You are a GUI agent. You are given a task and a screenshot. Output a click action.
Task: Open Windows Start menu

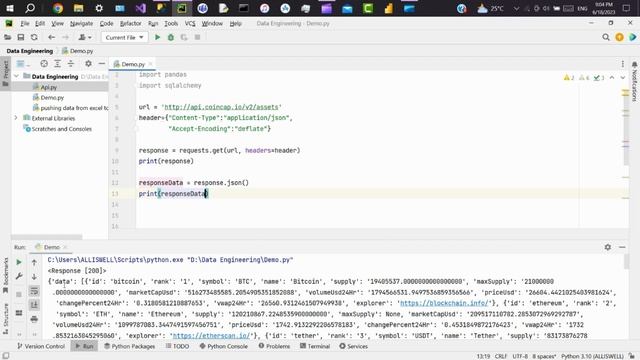[9, 8]
